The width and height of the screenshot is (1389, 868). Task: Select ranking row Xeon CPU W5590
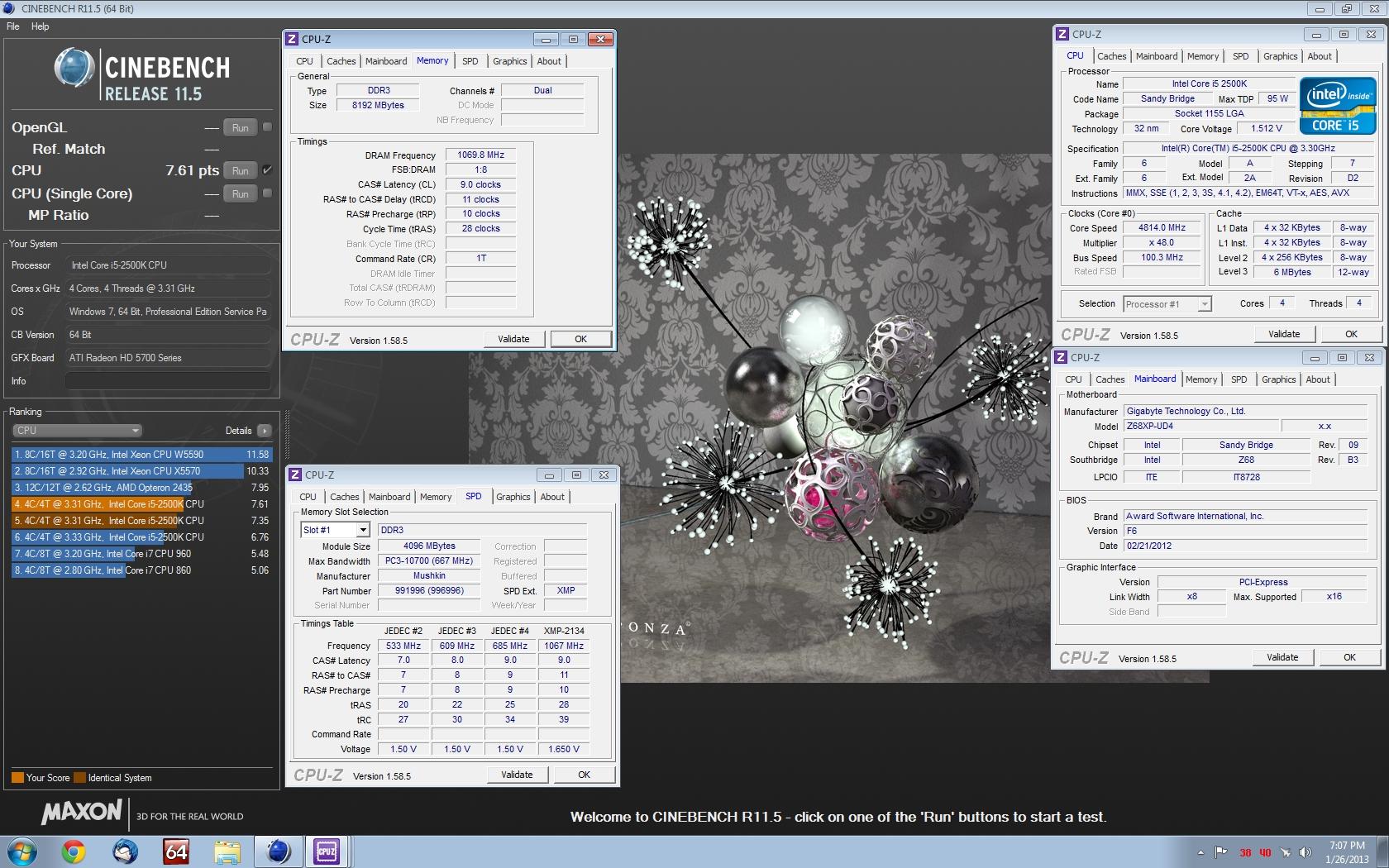[141, 455]
